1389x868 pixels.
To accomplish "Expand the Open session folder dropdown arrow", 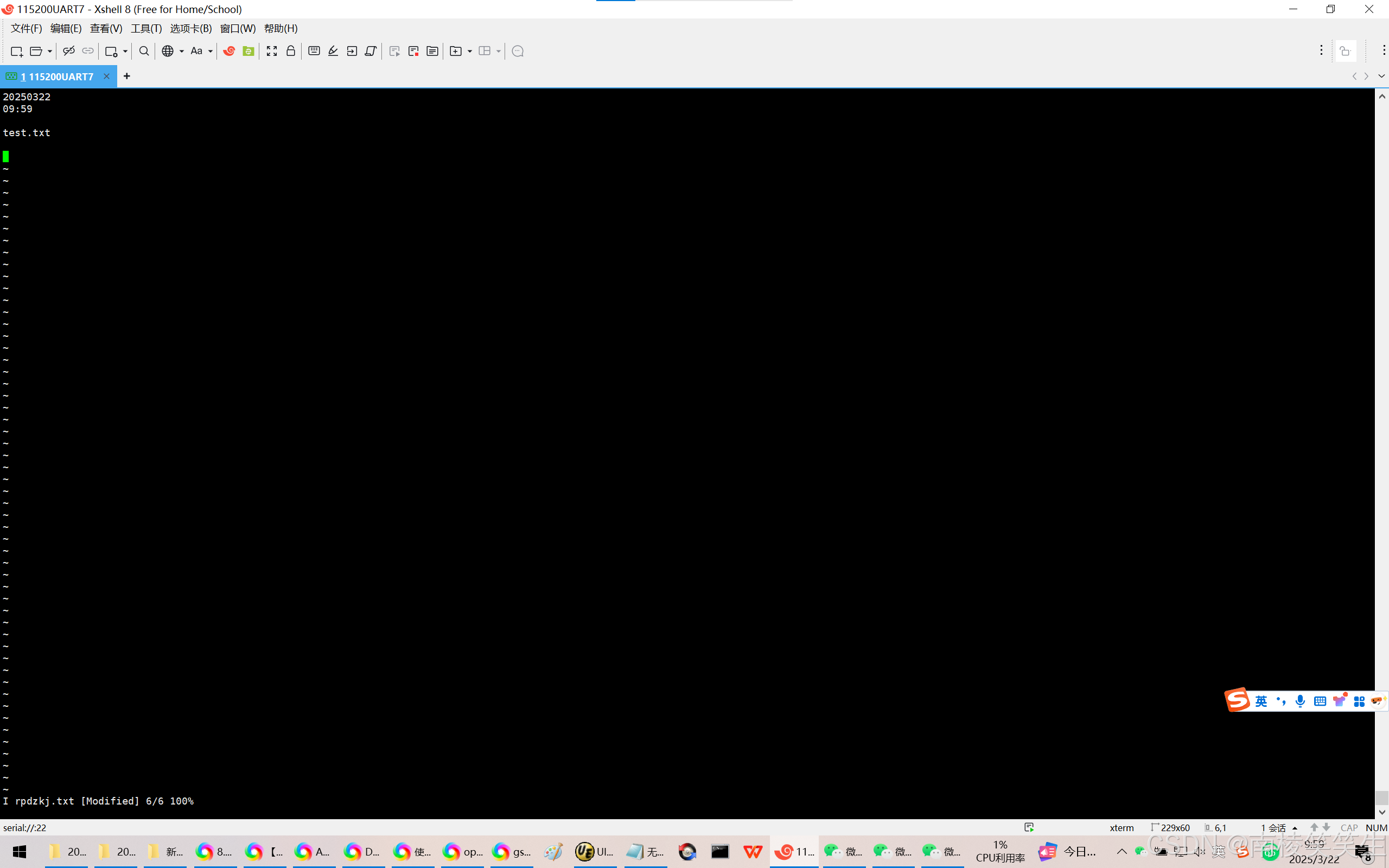I will click(50, 51).
